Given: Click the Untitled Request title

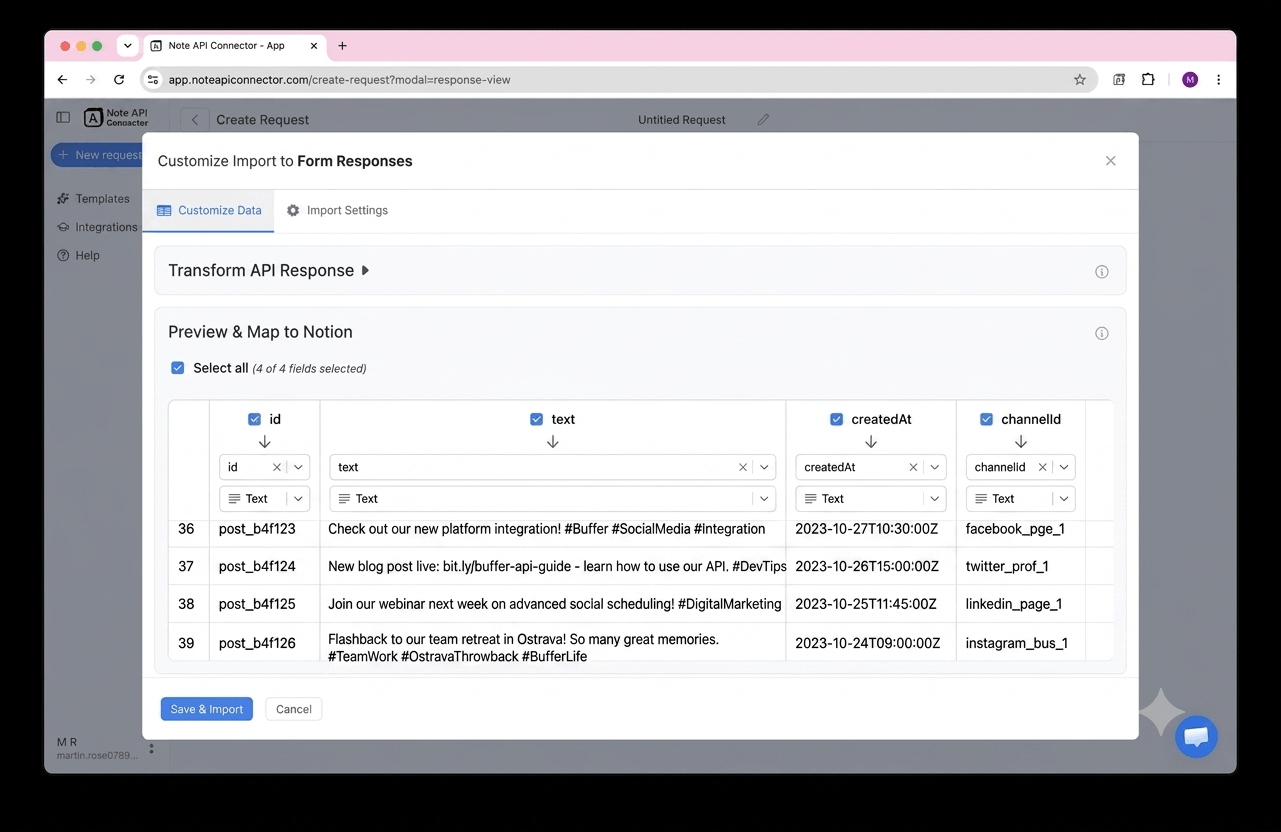Looking at the screenshot, I should 682,120.
